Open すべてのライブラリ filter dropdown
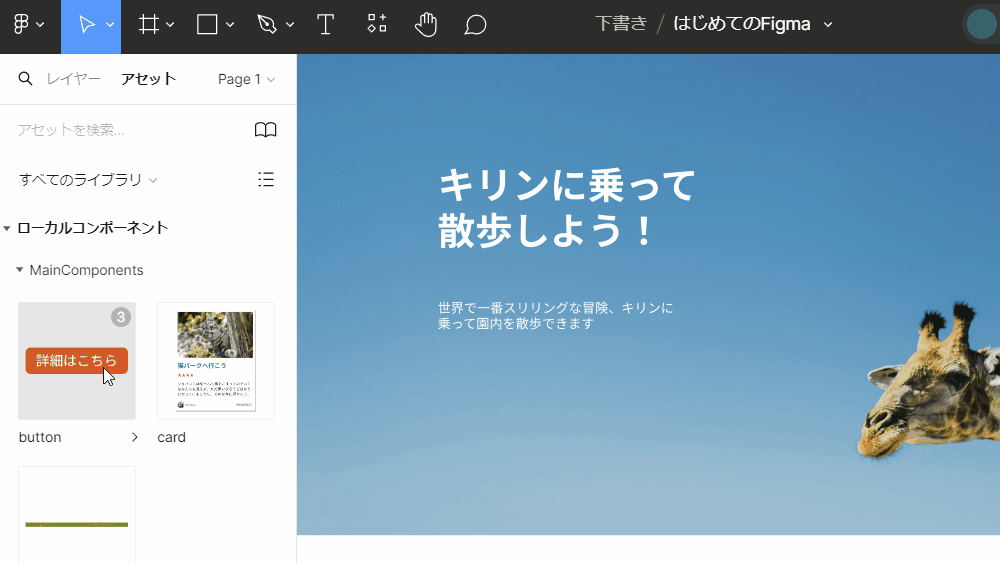 click(x=88, y=180)
